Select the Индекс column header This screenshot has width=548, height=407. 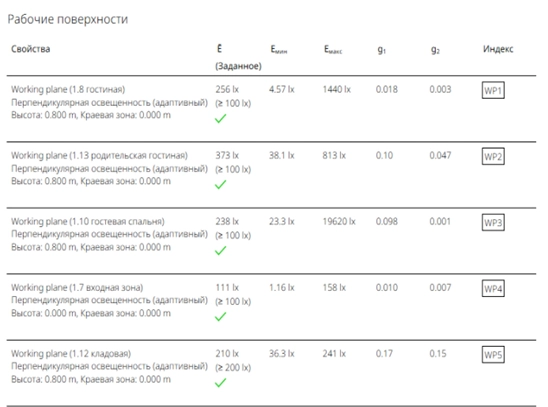(498, 49)
